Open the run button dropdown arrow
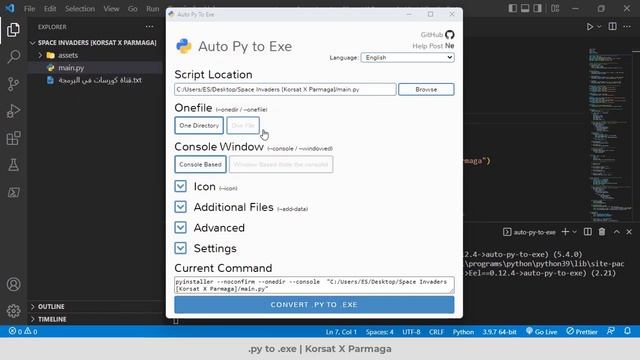640x360 pixels. 599,27
